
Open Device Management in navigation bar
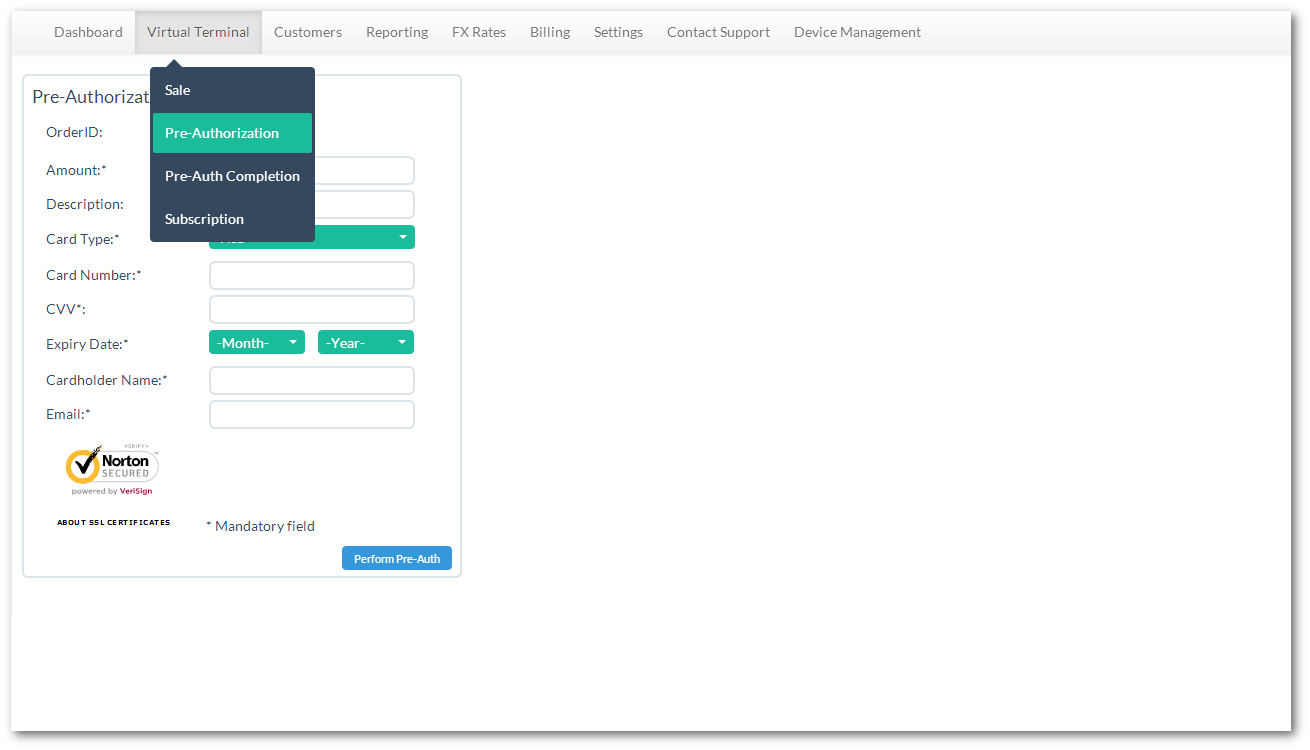pos(857,32)
